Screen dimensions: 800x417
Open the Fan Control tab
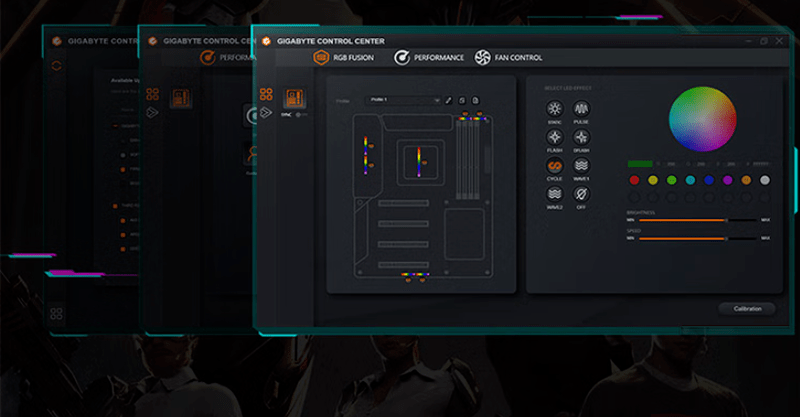click(508, 58)
